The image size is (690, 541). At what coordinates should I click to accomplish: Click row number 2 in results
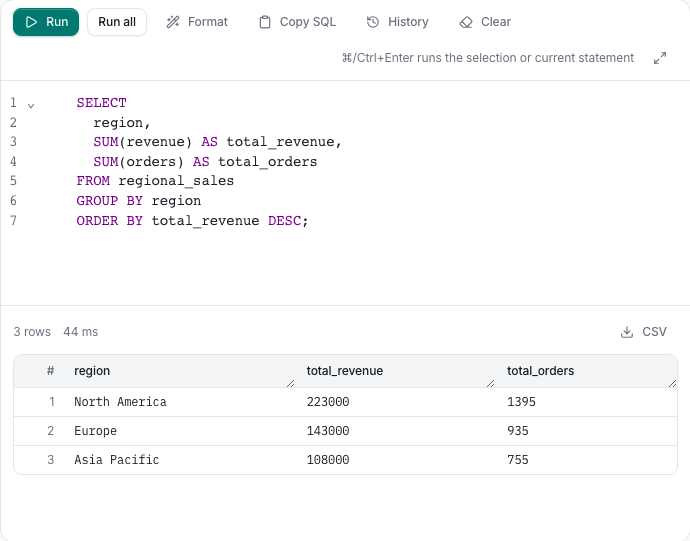[51, 431]
